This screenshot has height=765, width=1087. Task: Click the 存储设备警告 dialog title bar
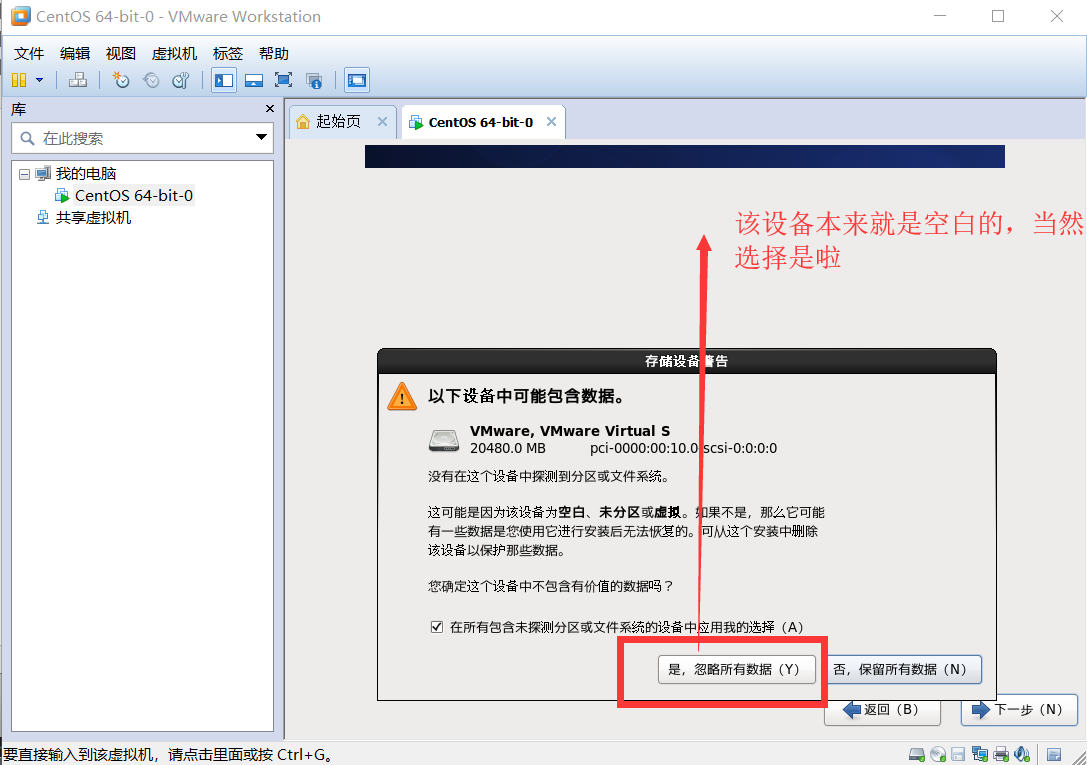(686, 361)
